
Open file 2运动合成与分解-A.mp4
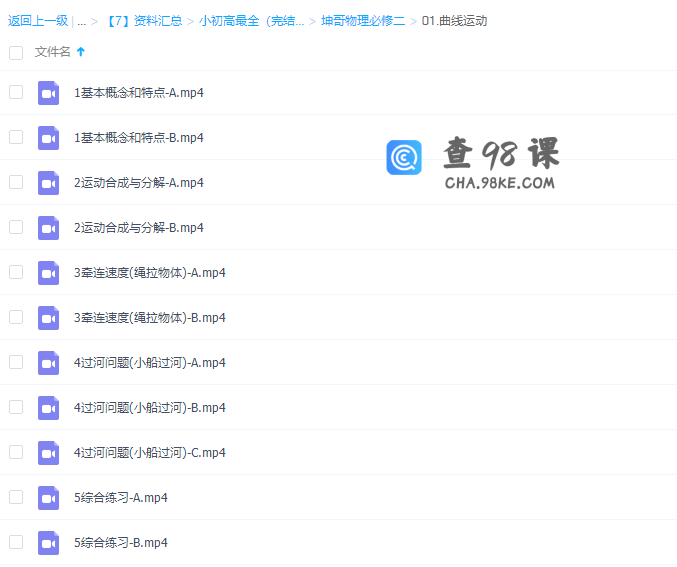coord(139,183)
